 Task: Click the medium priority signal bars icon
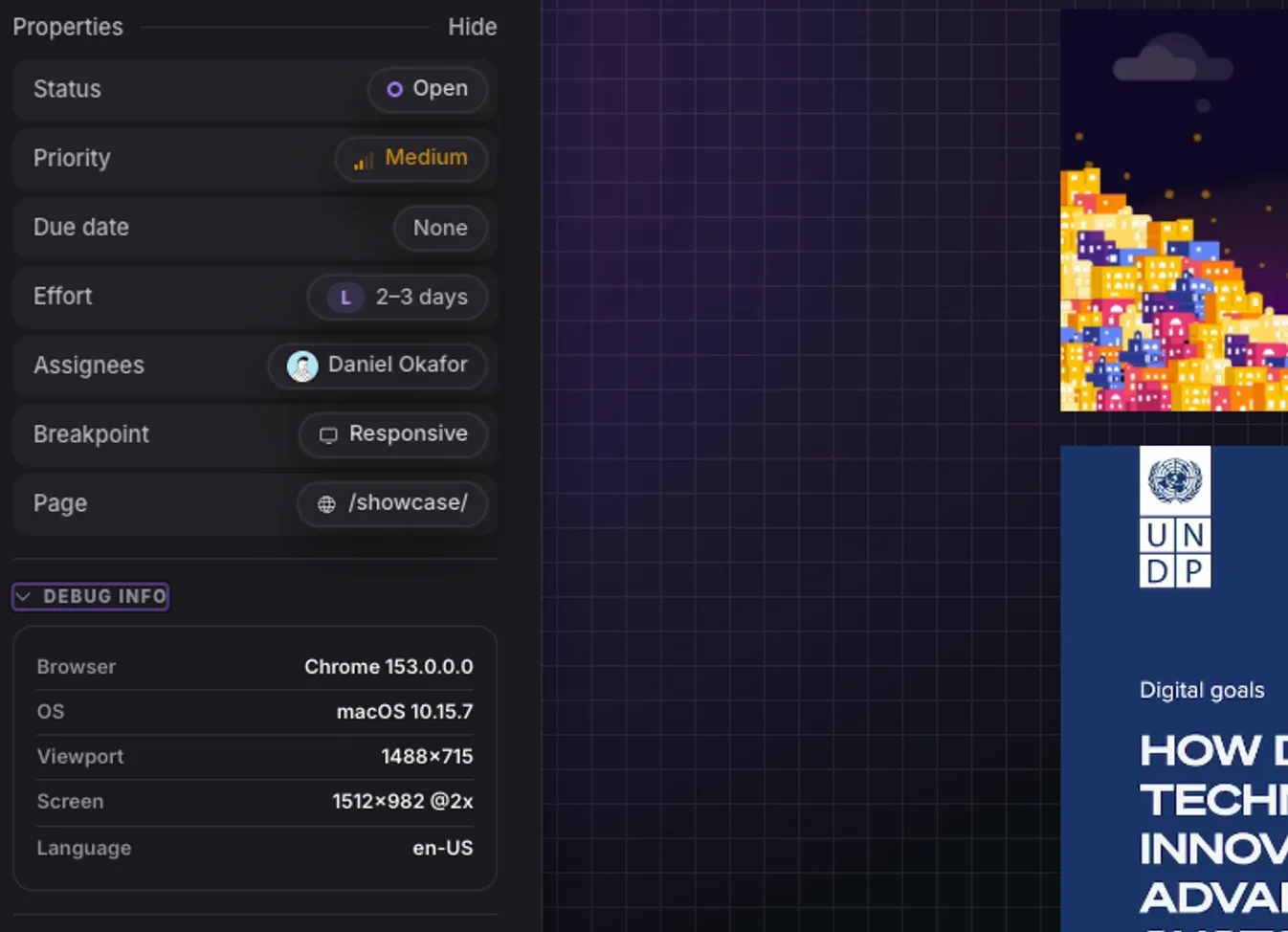pos(364,161)
